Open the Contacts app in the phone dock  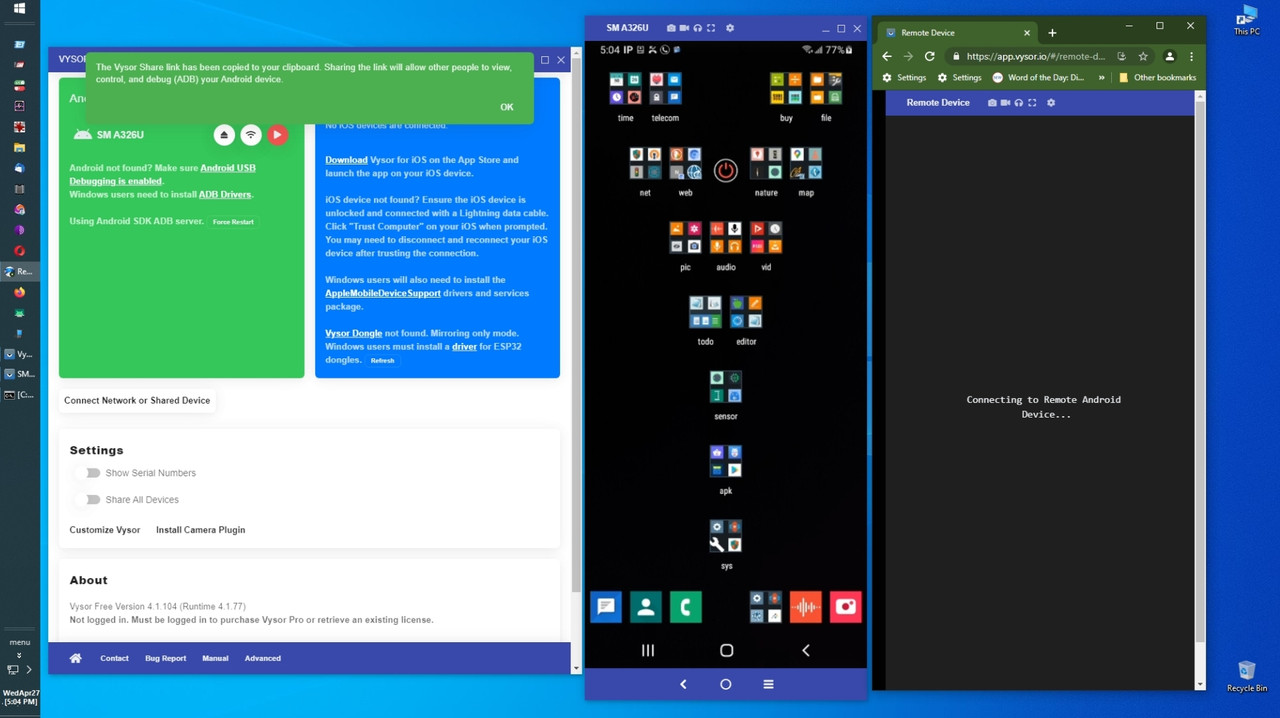(x=645, y=606)
